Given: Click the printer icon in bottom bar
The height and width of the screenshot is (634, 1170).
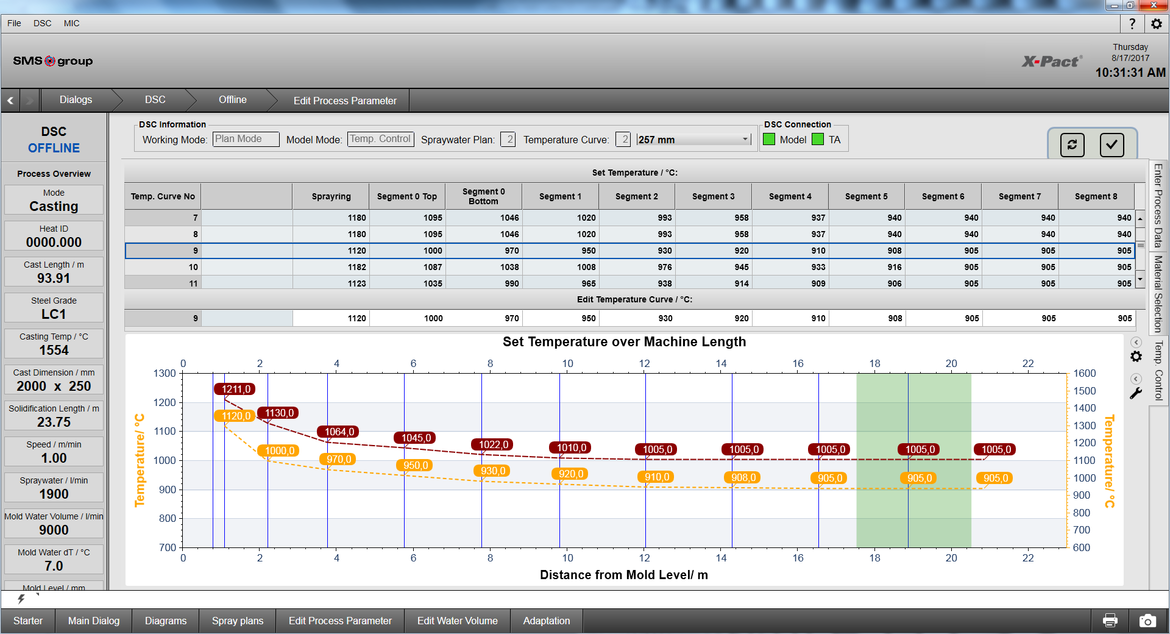Looking at the screenshot, I should click(1110, 621).
